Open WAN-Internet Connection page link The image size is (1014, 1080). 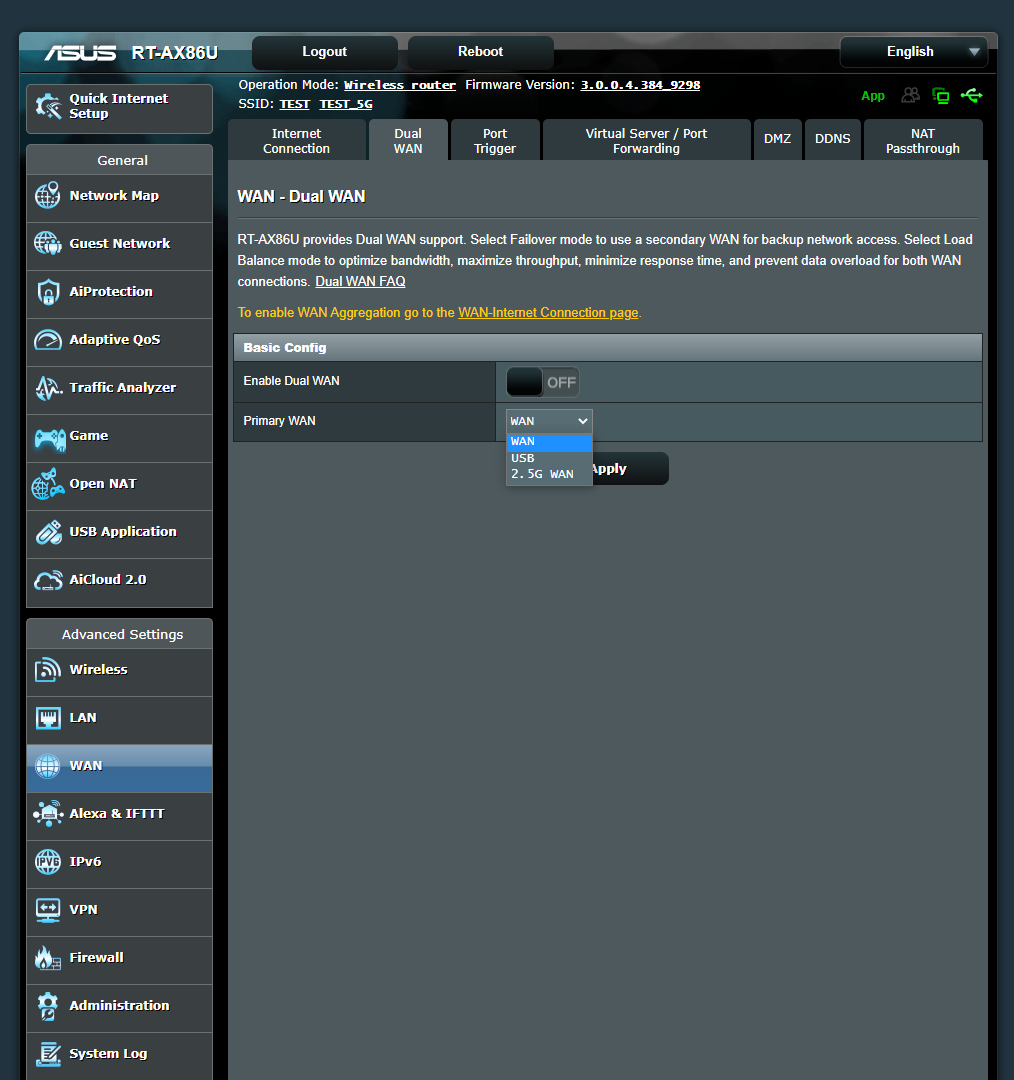click(x=548, y=313)
